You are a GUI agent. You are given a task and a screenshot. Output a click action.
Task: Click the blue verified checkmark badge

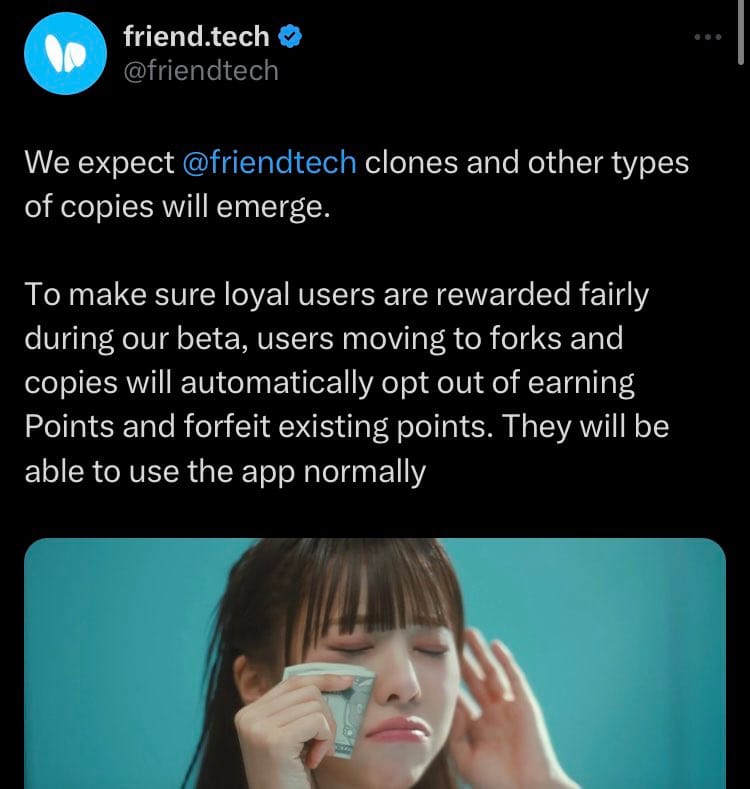coord(290,37)
